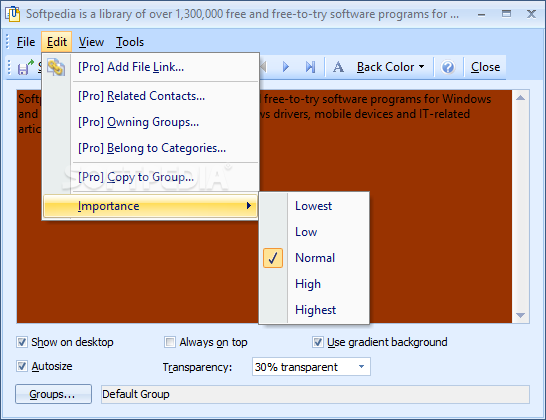Image resolution: width=546 pixels, height=420 pixels.
Task: Click the Edit menu
Action: point(56,42)
